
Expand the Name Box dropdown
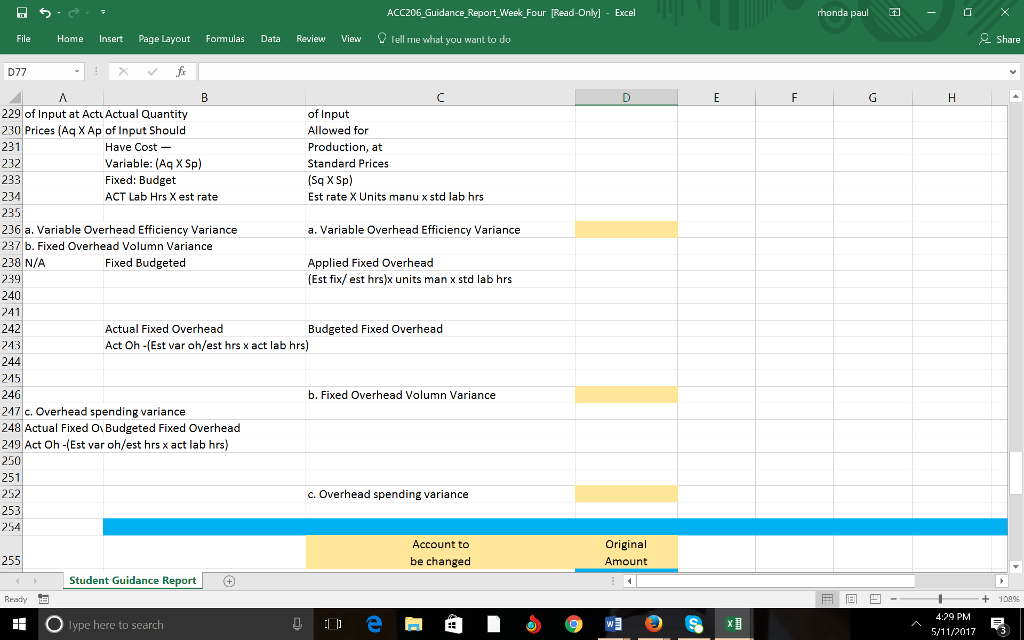pyautogui.click(x=77, y=72)
